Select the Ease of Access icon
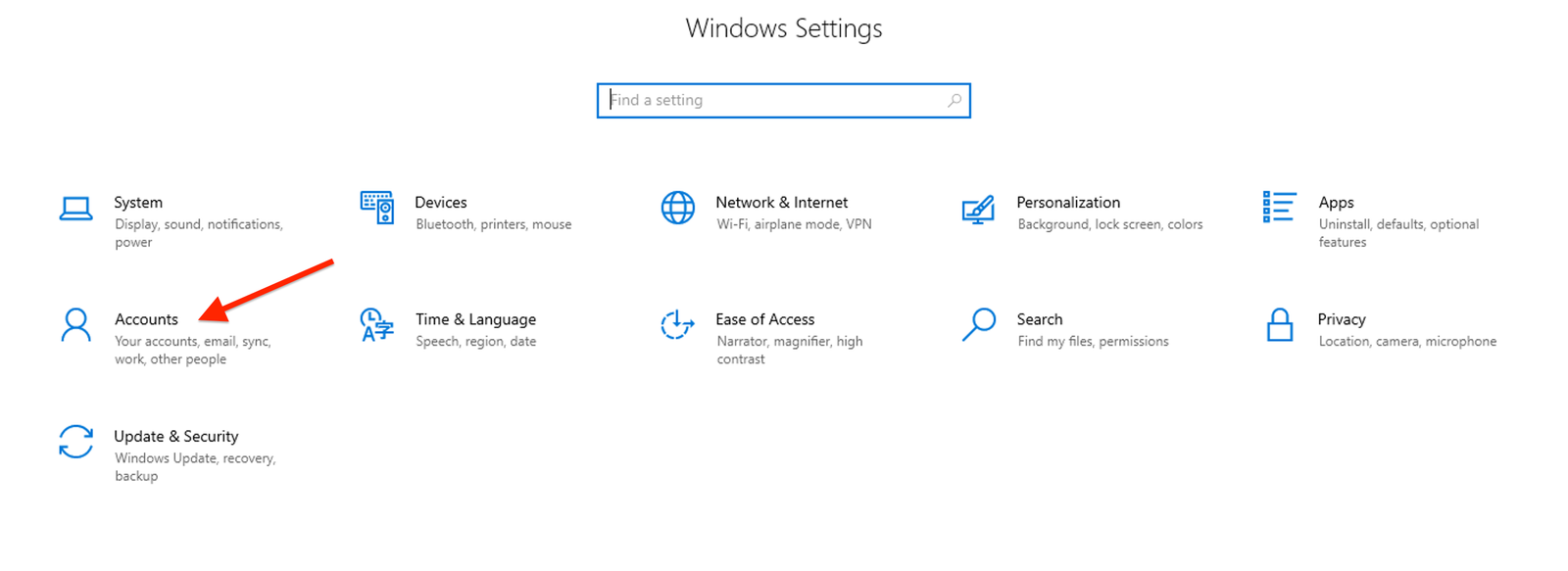The image size is (1568, 571). [677, 324]
